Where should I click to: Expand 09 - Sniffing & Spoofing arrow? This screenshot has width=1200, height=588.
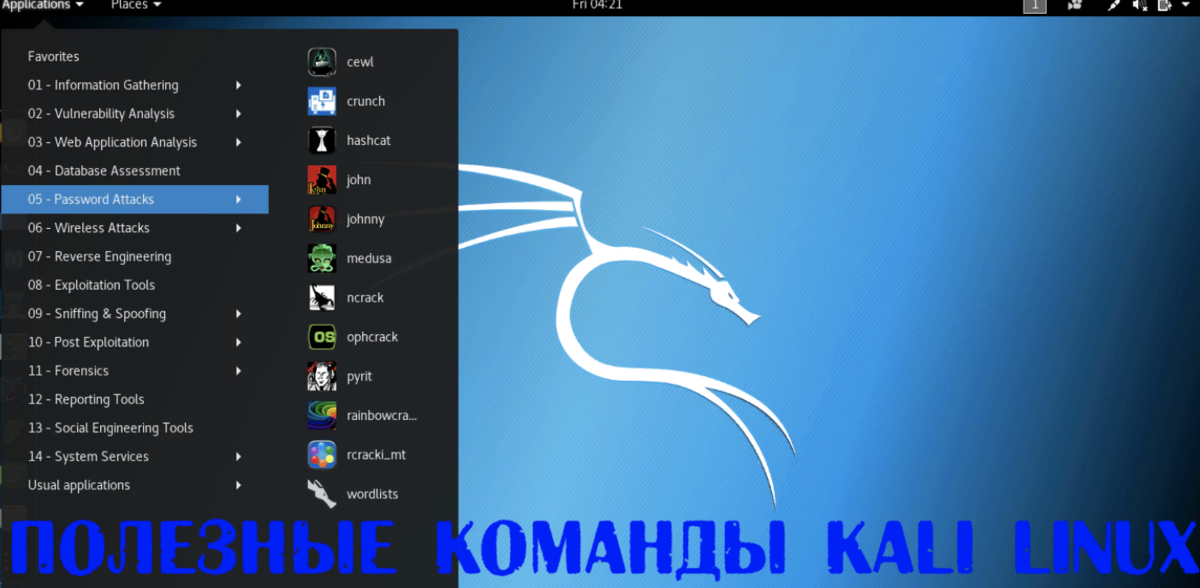click(238, 314)
